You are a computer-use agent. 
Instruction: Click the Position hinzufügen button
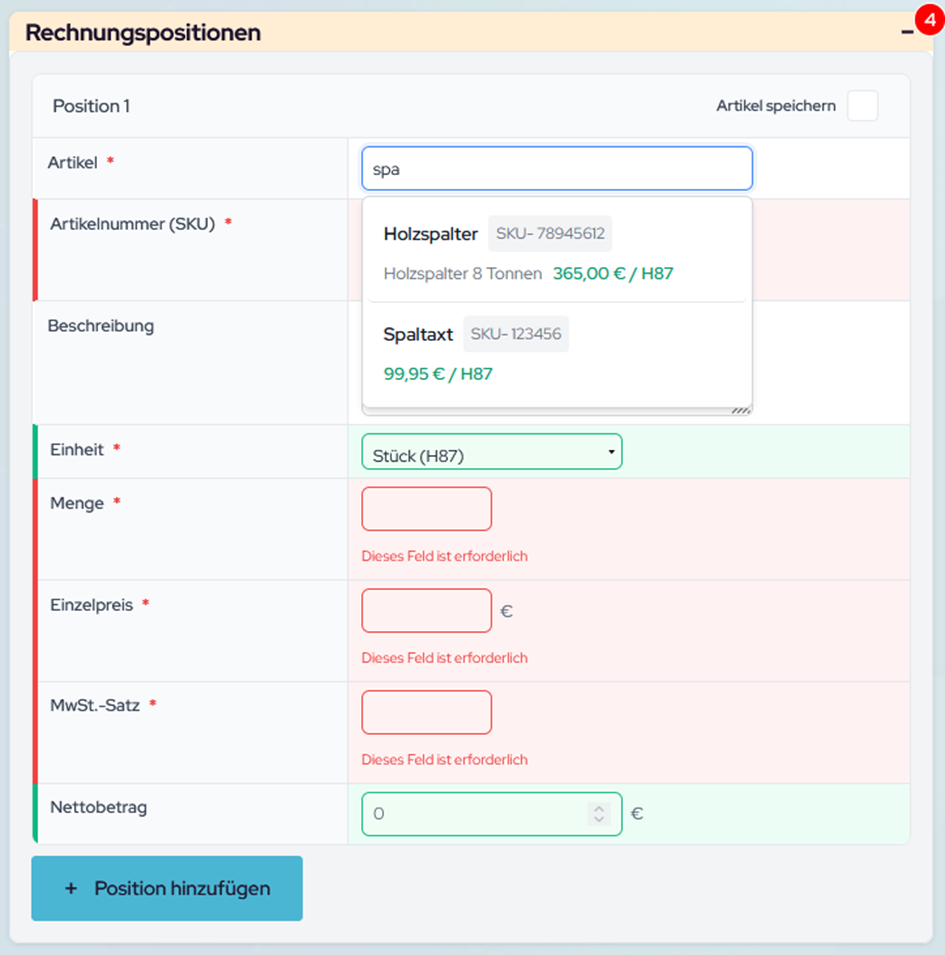click(x=167, y=888)
